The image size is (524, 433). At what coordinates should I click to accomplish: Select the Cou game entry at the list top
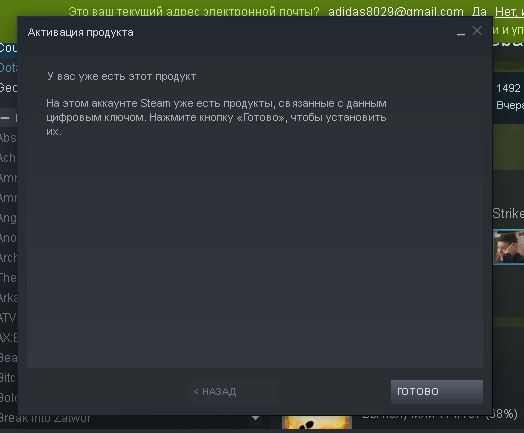pyautogui.click(x=8, y=48)
